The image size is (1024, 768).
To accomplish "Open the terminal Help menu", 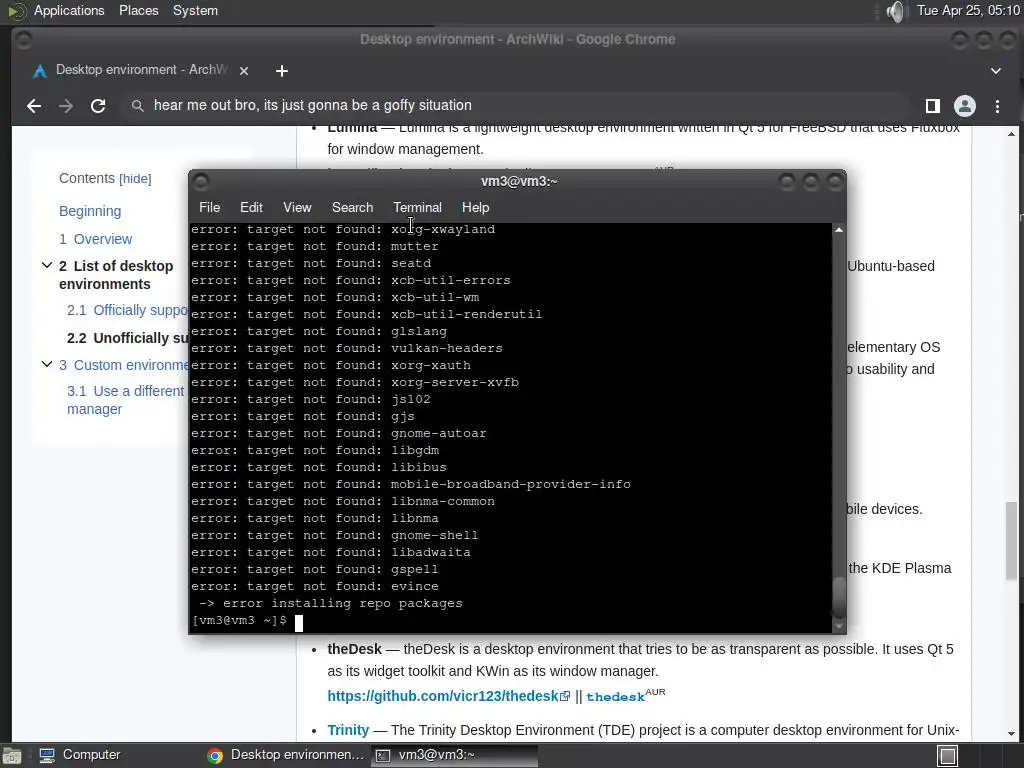I will click(475, 207).
